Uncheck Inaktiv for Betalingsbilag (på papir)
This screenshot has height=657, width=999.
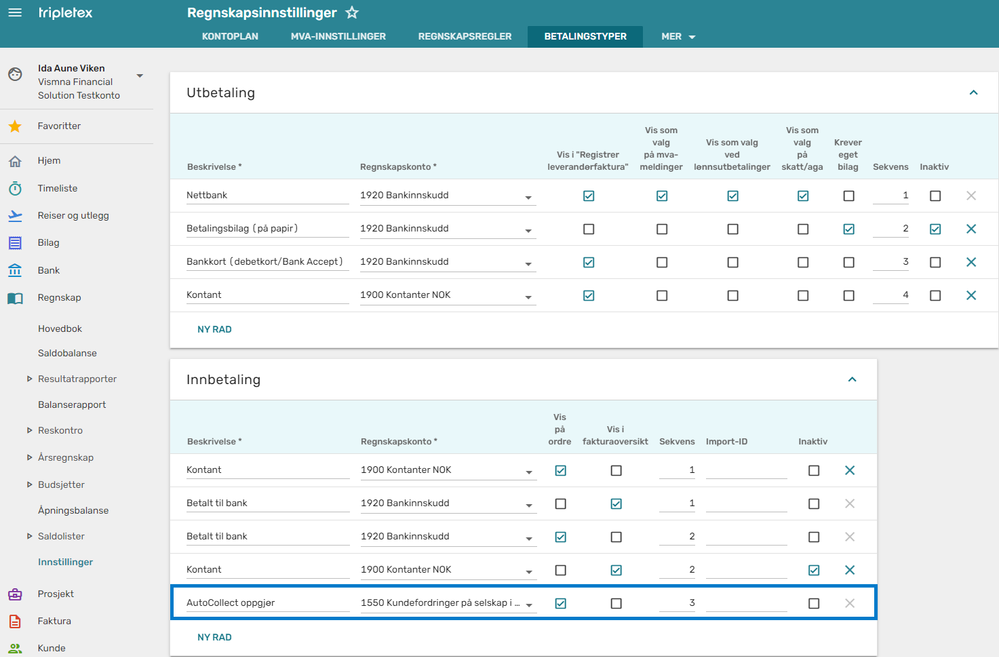click(935, 229)
